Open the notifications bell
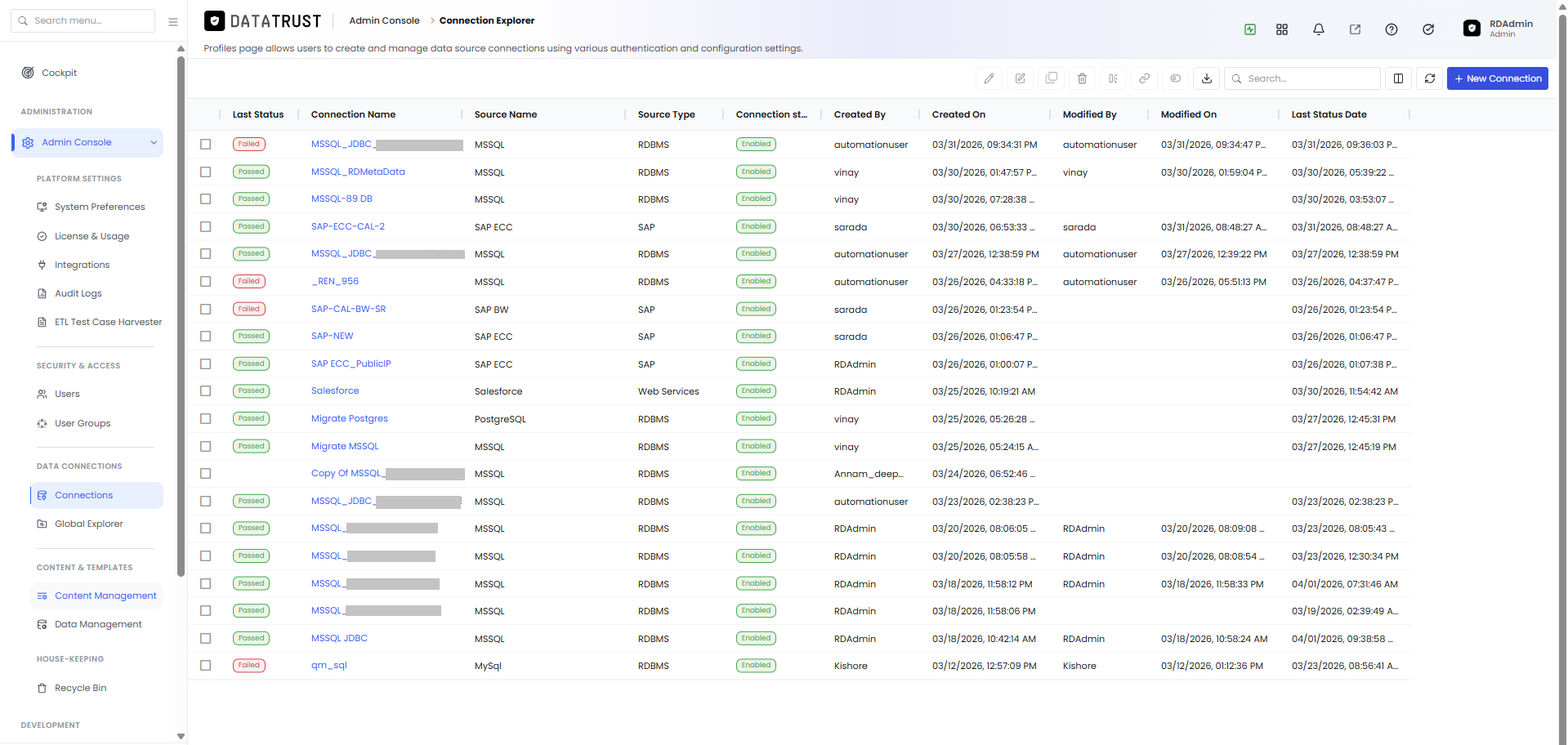This screenshot has height=745, width=1568. click(x=1318, y=29)
